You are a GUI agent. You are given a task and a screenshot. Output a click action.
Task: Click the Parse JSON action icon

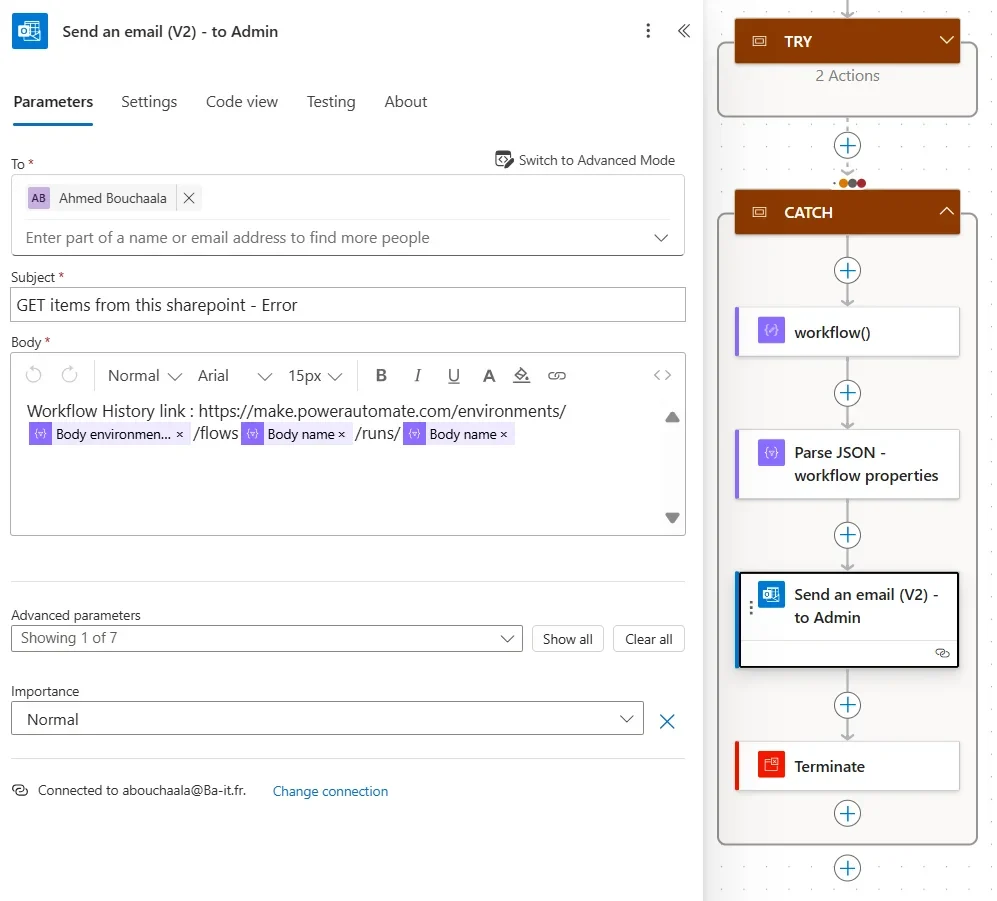(x=771, y=453)
